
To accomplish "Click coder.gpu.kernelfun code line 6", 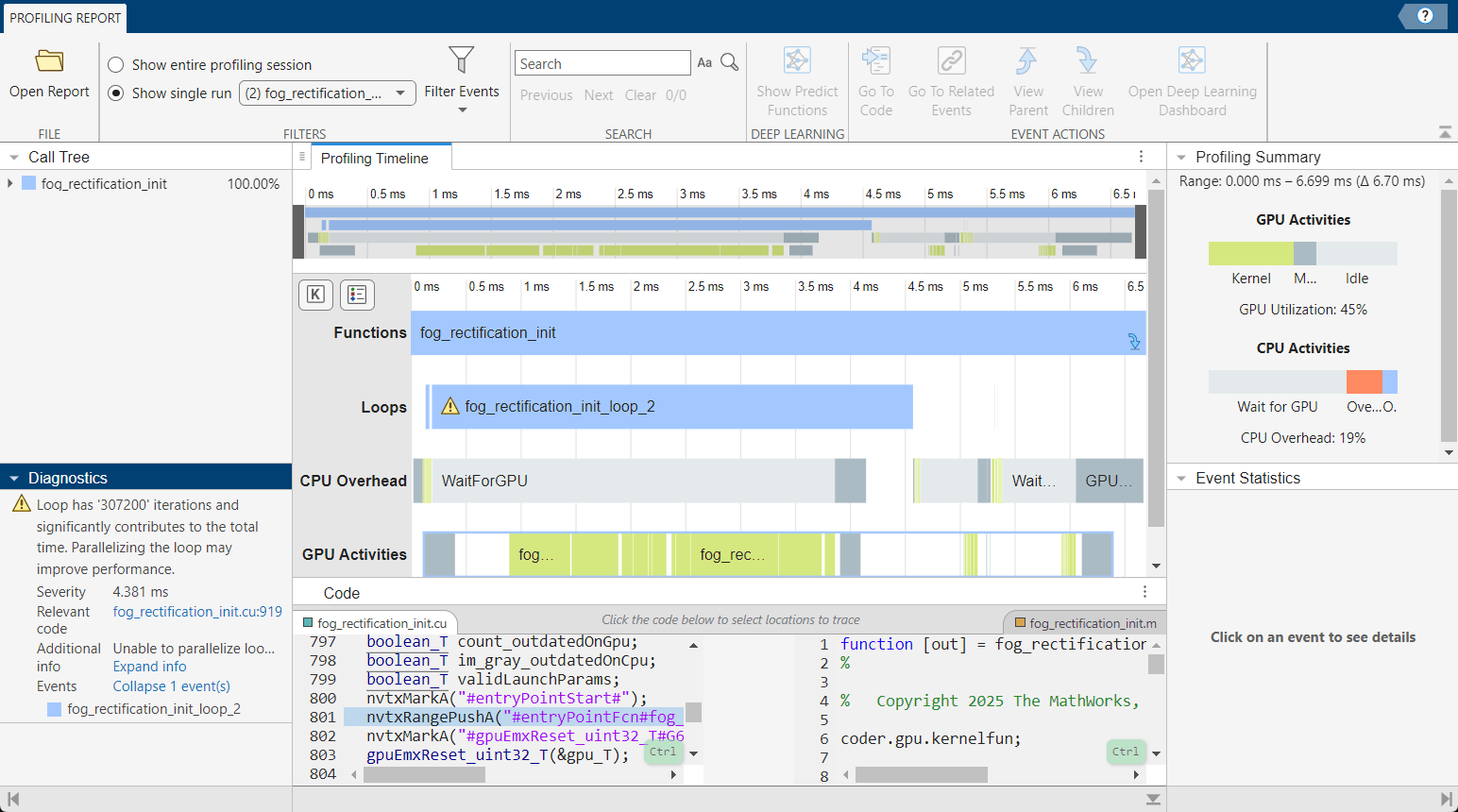I will click(x=931, y=738).
